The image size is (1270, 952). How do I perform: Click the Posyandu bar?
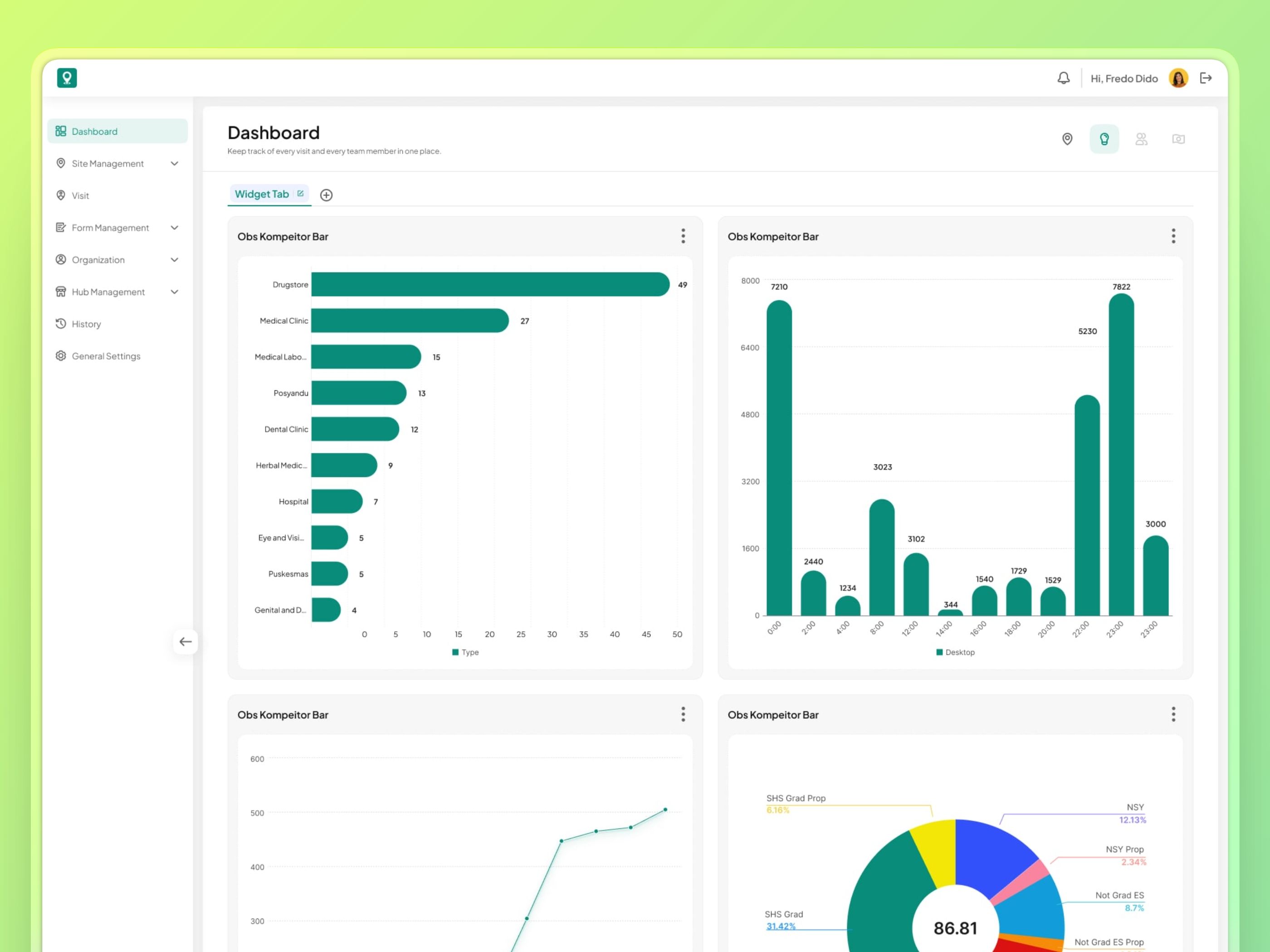click(x=359, y=393)
